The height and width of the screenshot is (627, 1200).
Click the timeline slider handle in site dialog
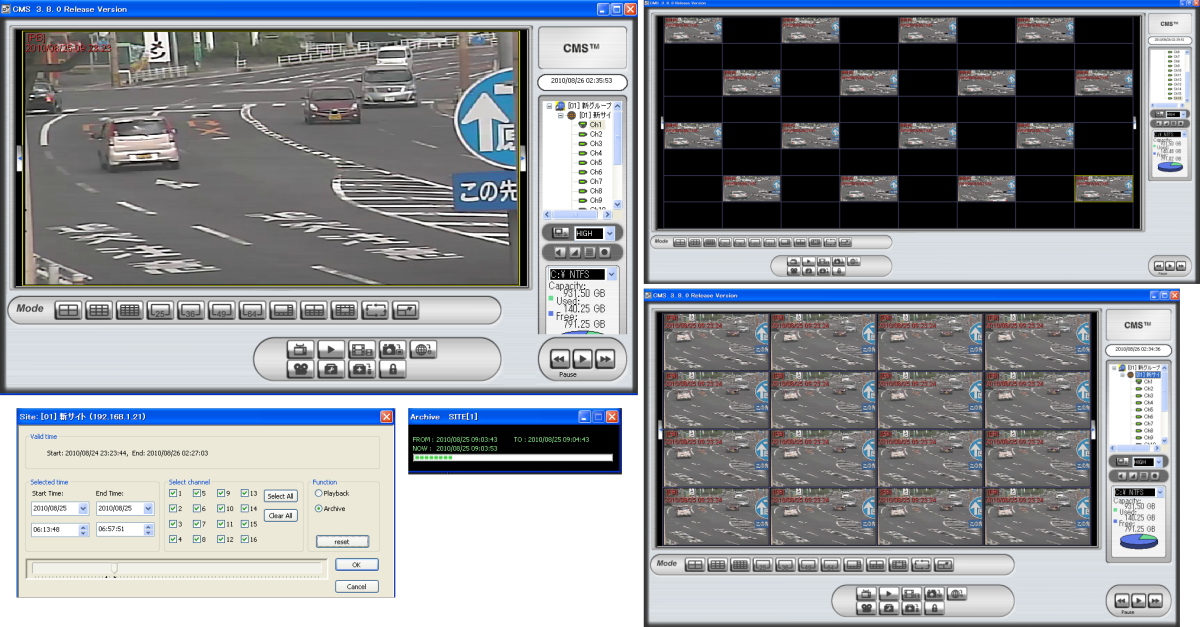(114, 568)
